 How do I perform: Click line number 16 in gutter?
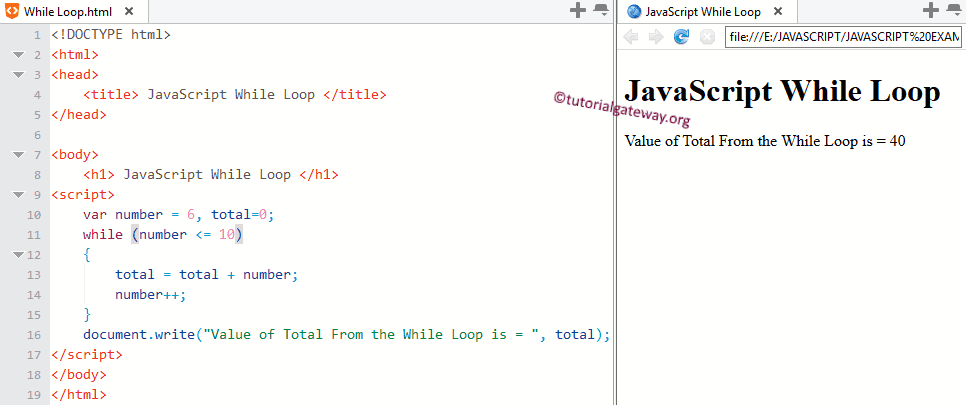coord(34,335)
